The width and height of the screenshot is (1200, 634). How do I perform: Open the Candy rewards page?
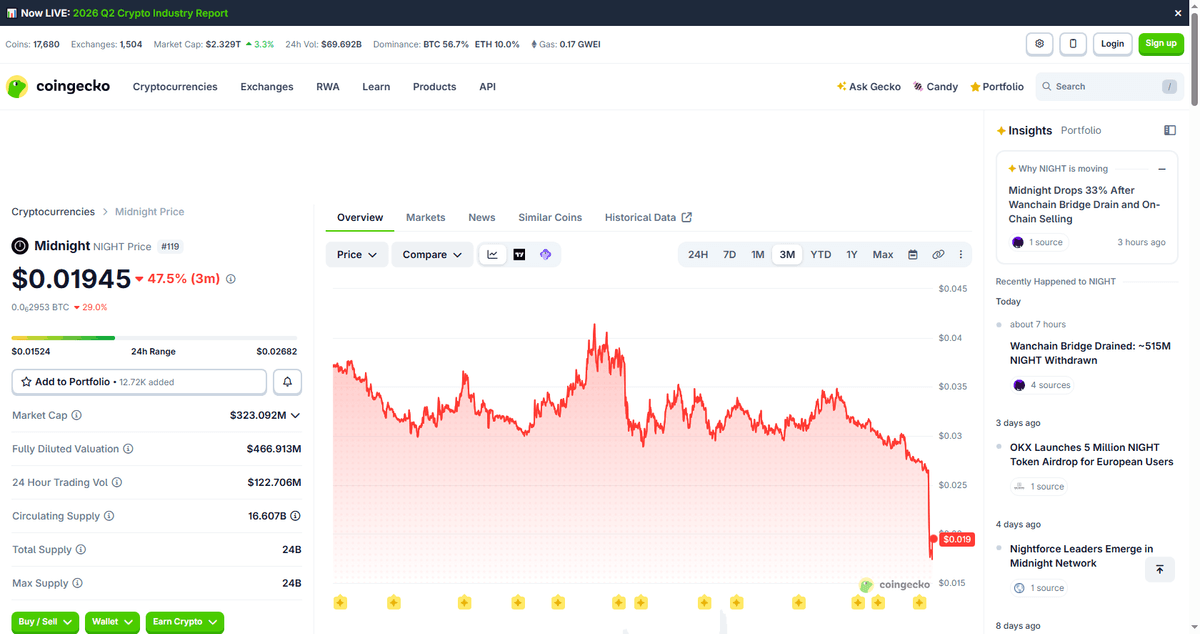tap(935, 87)
